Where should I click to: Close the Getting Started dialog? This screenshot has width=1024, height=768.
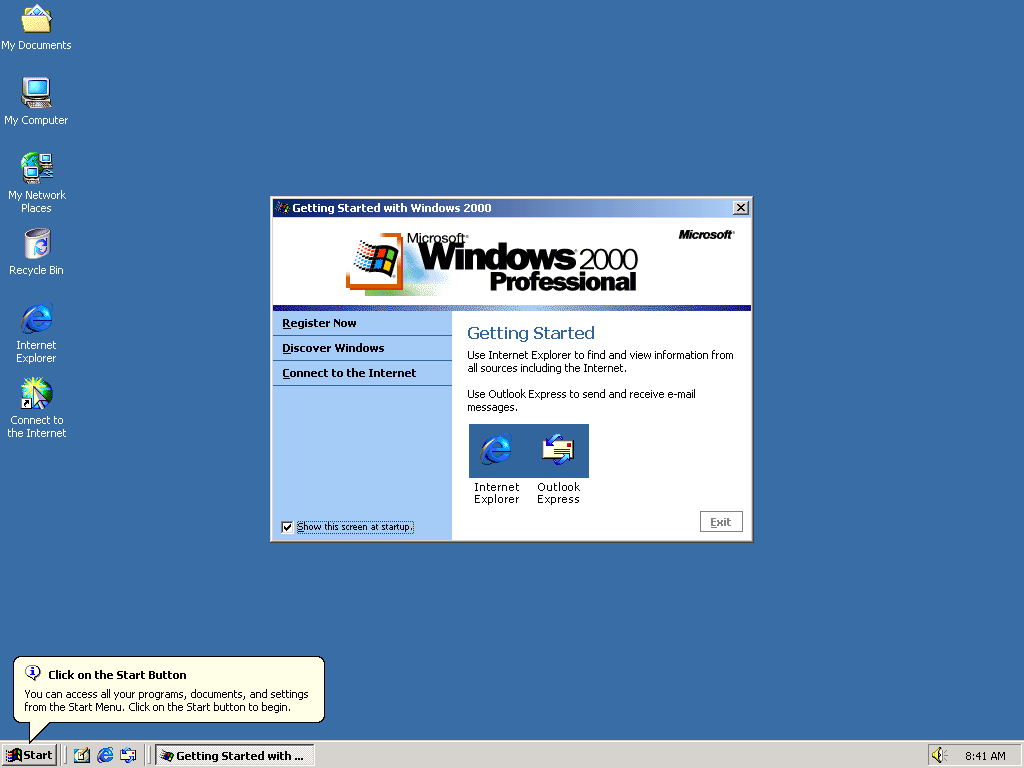click(x=741, y=208)
